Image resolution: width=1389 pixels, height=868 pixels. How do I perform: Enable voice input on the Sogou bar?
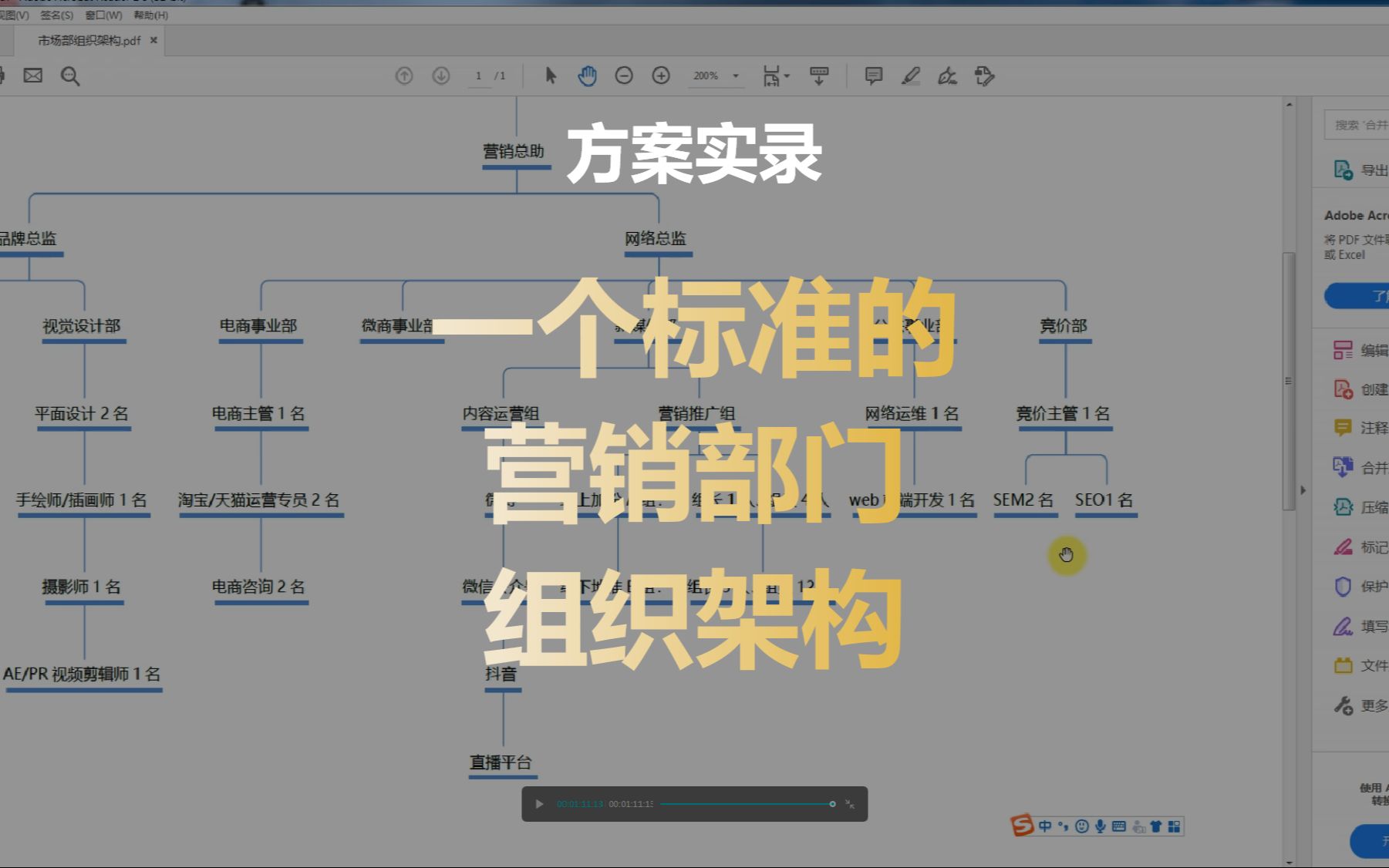coord(1101,826)
